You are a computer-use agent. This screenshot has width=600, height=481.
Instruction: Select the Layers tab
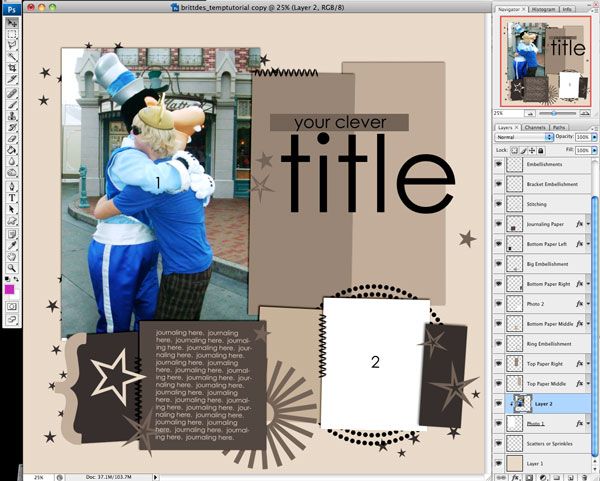coord(507,127)
